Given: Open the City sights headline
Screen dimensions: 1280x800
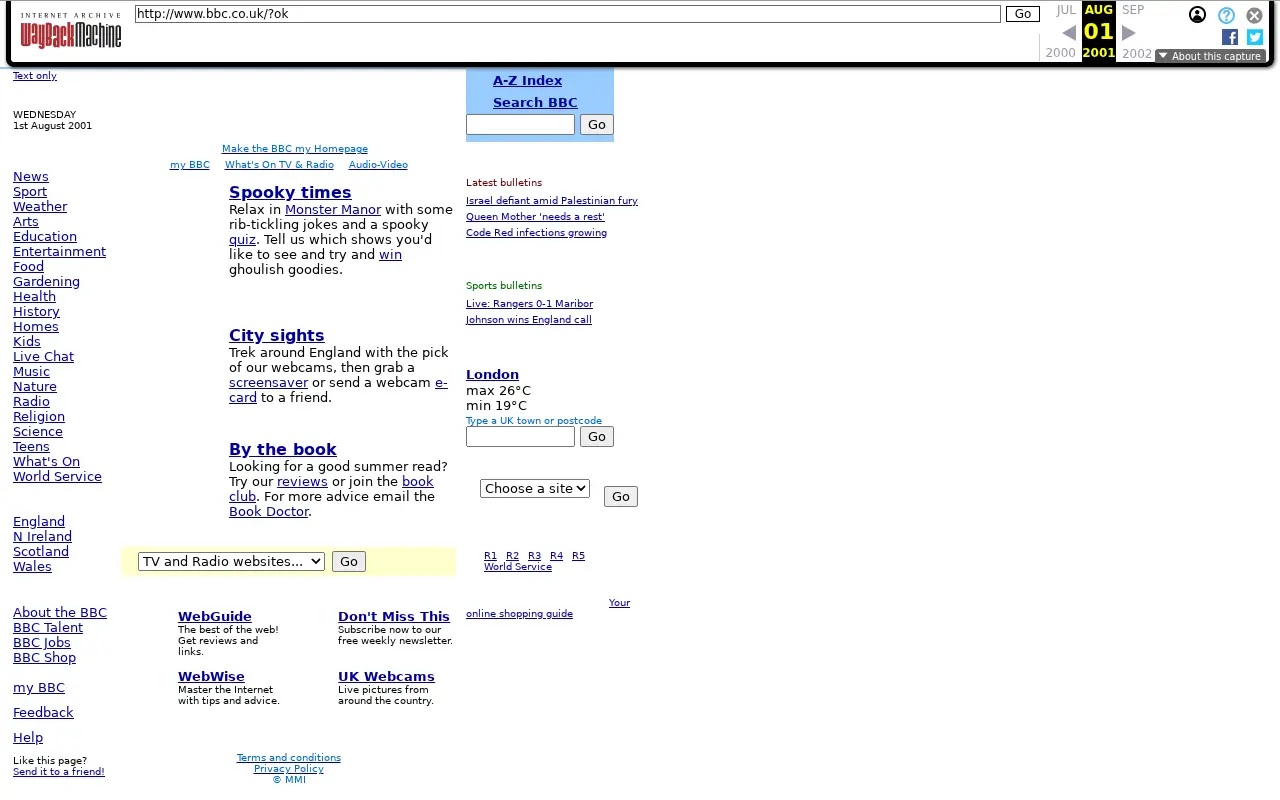Looking at the screenshot, I should 277,335.
